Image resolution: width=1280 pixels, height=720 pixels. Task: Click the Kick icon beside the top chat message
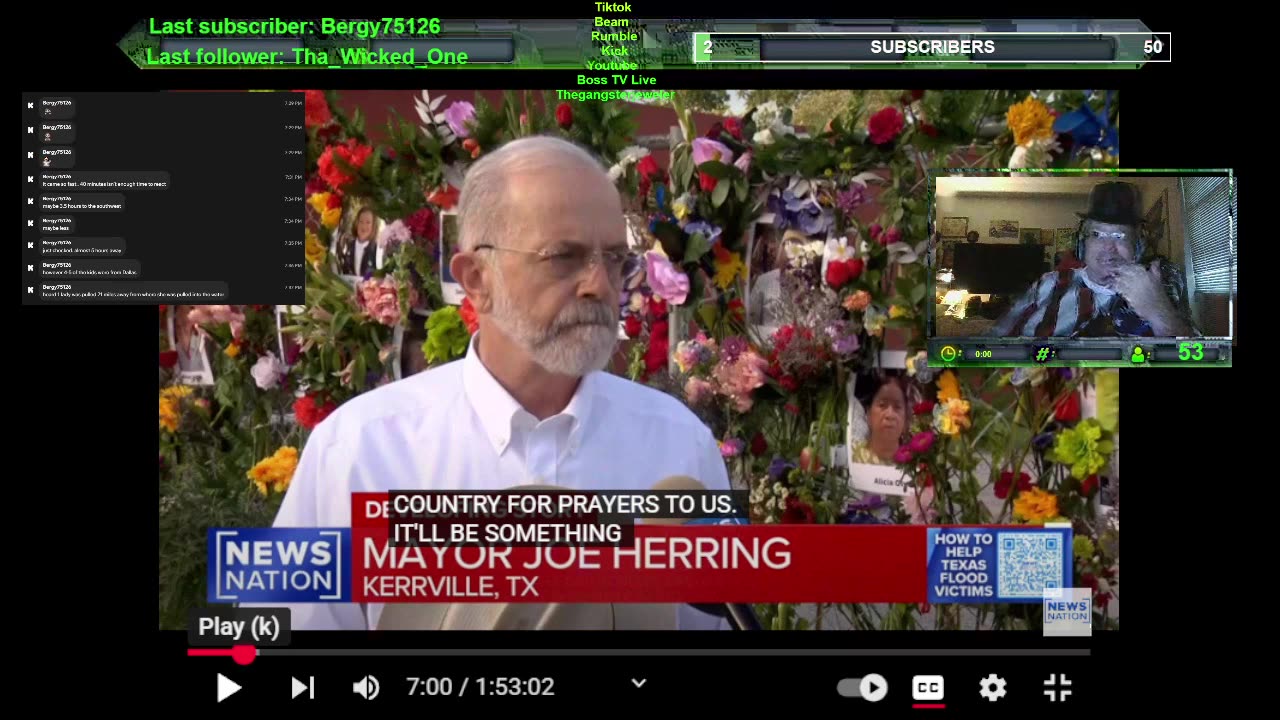point(30,105)
